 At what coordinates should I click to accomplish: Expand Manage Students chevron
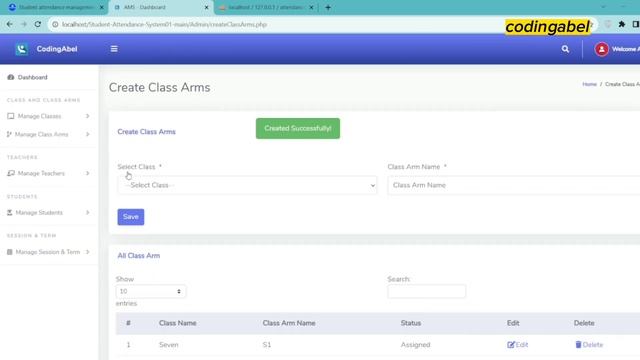point(87,213)
